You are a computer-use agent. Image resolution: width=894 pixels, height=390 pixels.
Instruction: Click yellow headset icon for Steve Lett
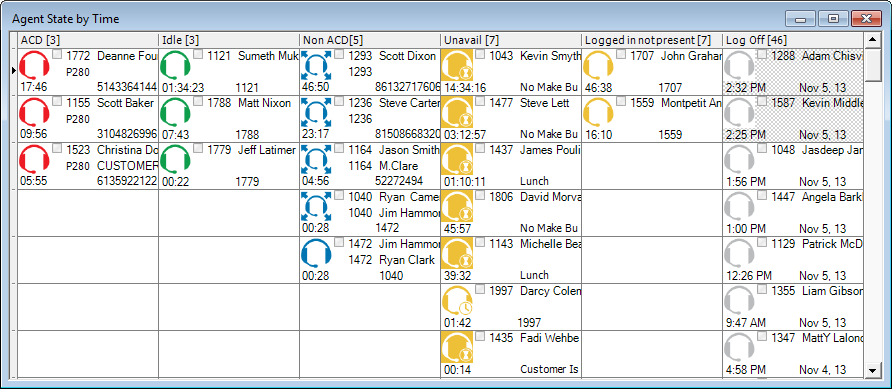coord(457,112)
